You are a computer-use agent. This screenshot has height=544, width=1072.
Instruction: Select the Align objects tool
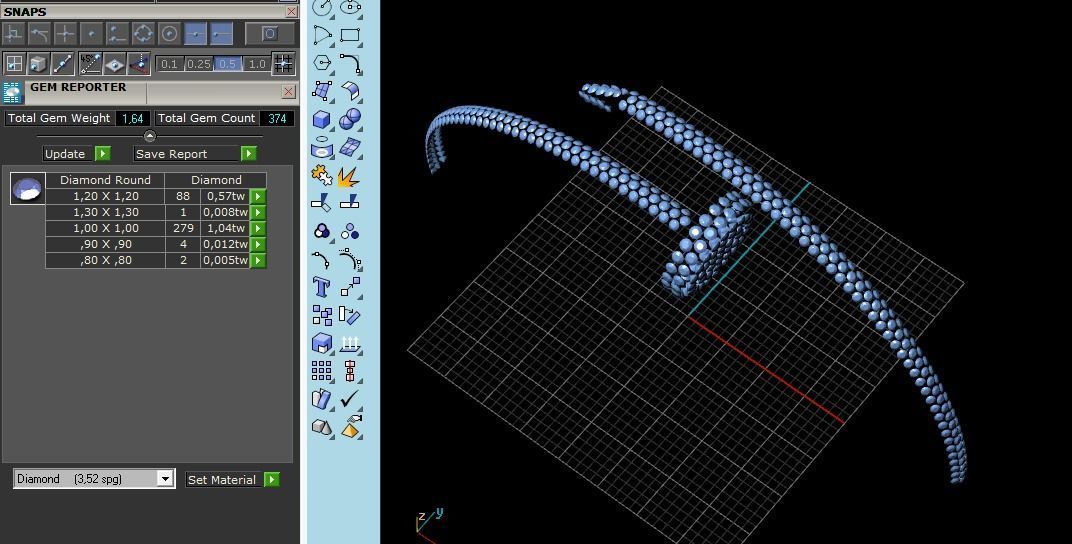click(x=350, y=371)
